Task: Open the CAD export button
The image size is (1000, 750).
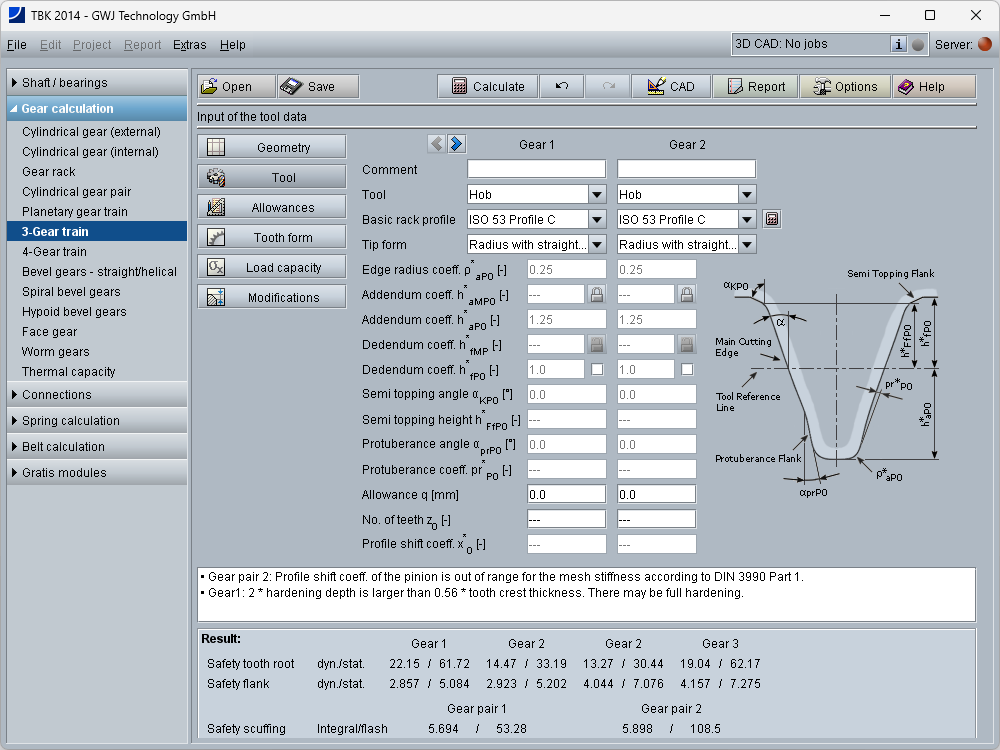Action: [670, 87]
